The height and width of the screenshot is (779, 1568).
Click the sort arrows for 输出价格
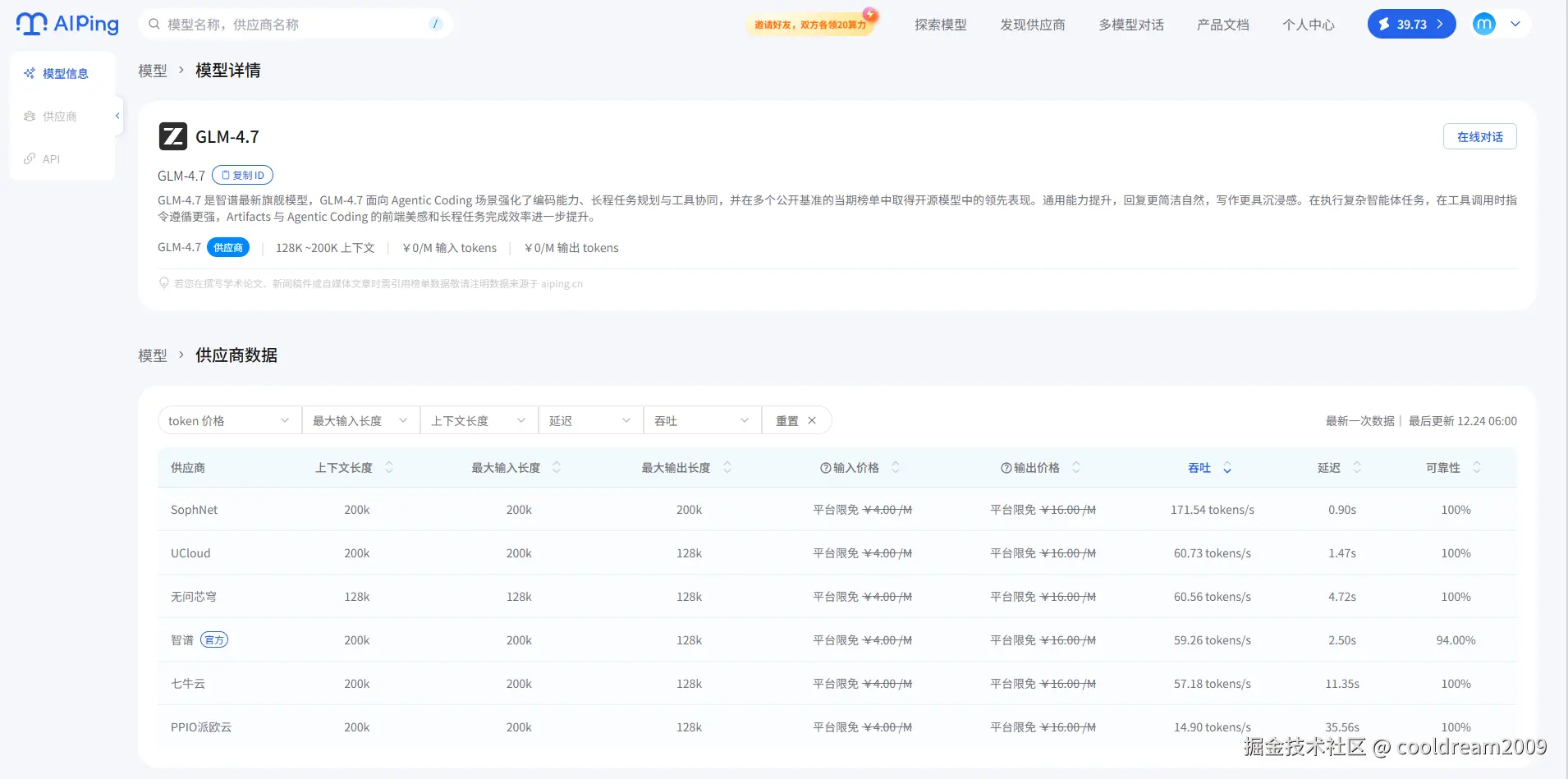pyautogui.click(x=1076, y=467)
